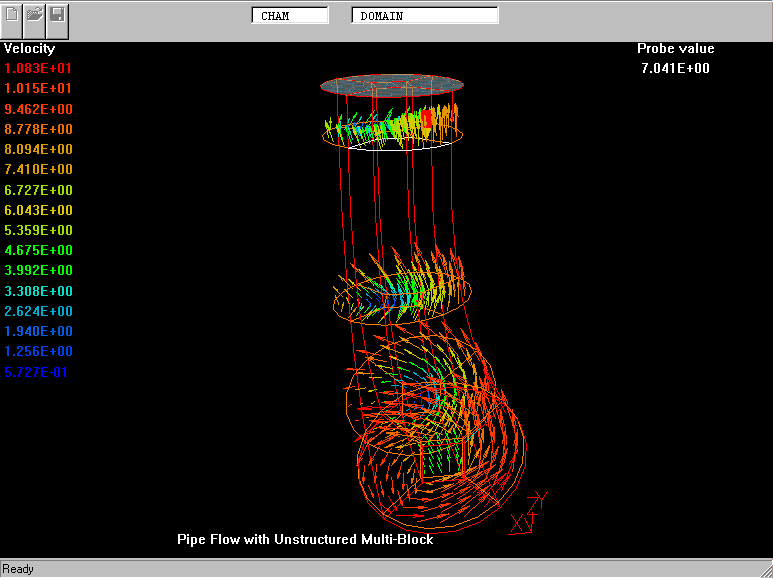Viewport: 773px width, 578px height.
Task: Click the XYZ axis orientation indicator
Action: (528, 514)
